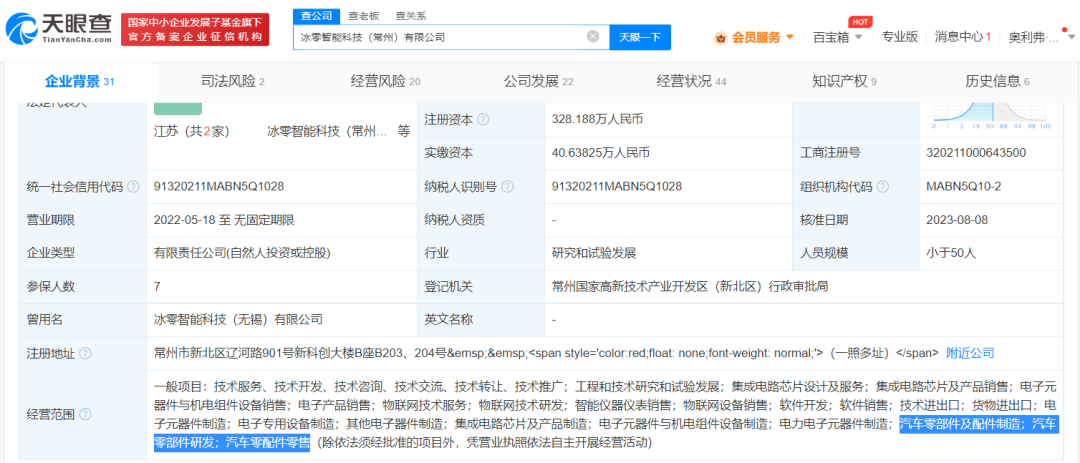
Task: Select the 查老板 search mode
Action: [x=363, y=15]
